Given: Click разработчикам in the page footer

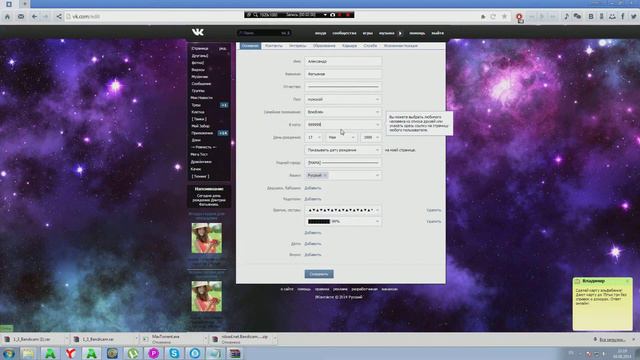Looking at the screenshot, I should pyautogui.click(x=364, y=289).
